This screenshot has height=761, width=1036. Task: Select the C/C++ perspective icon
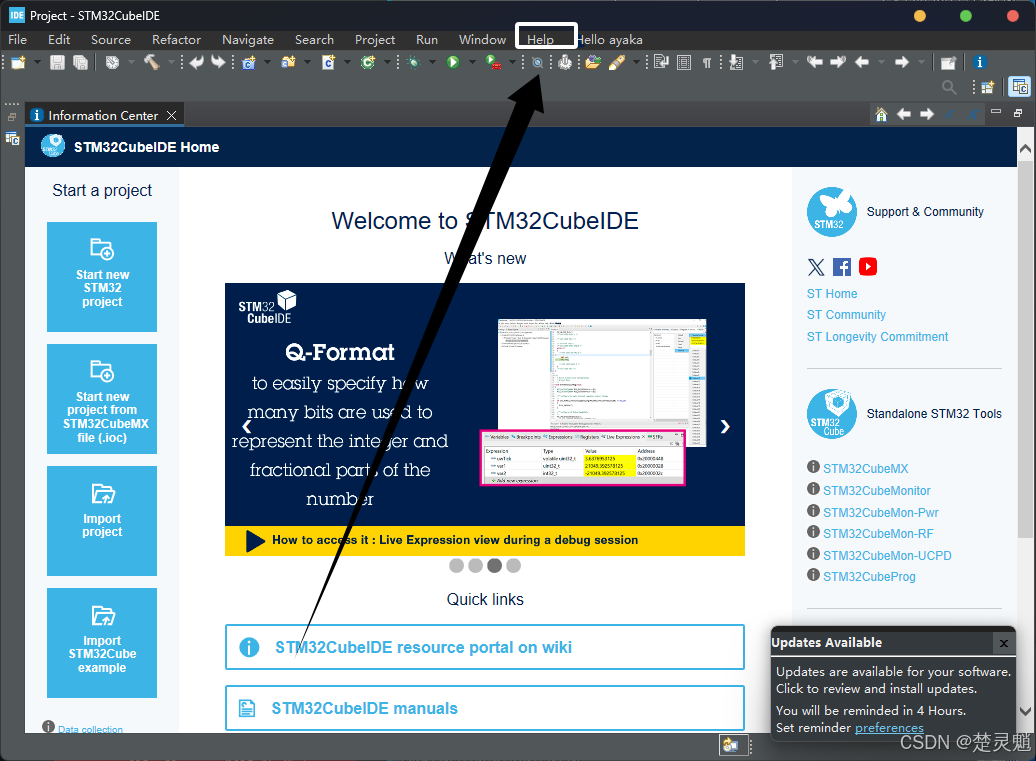coord(1019,87)
